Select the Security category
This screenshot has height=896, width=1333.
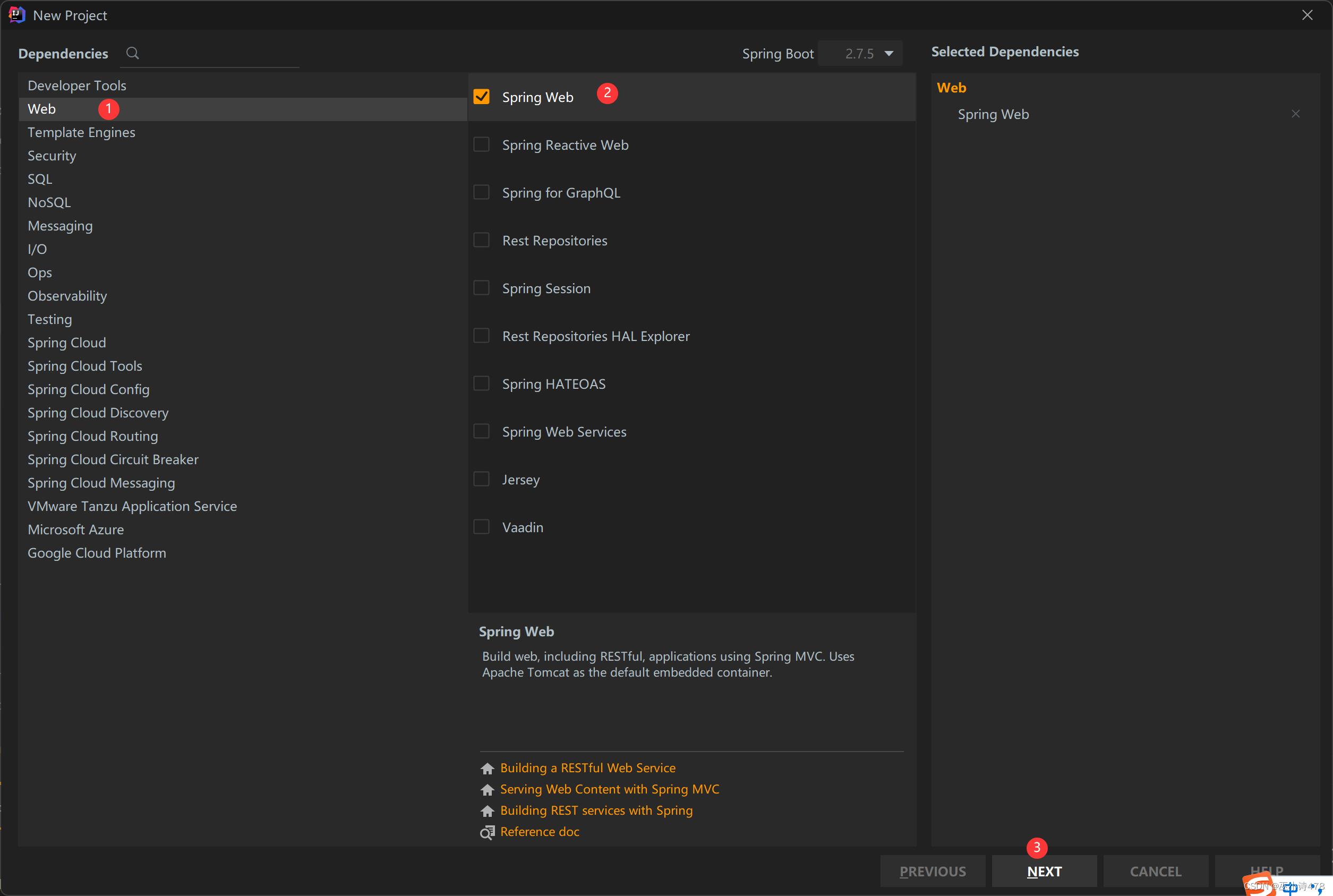243,156
